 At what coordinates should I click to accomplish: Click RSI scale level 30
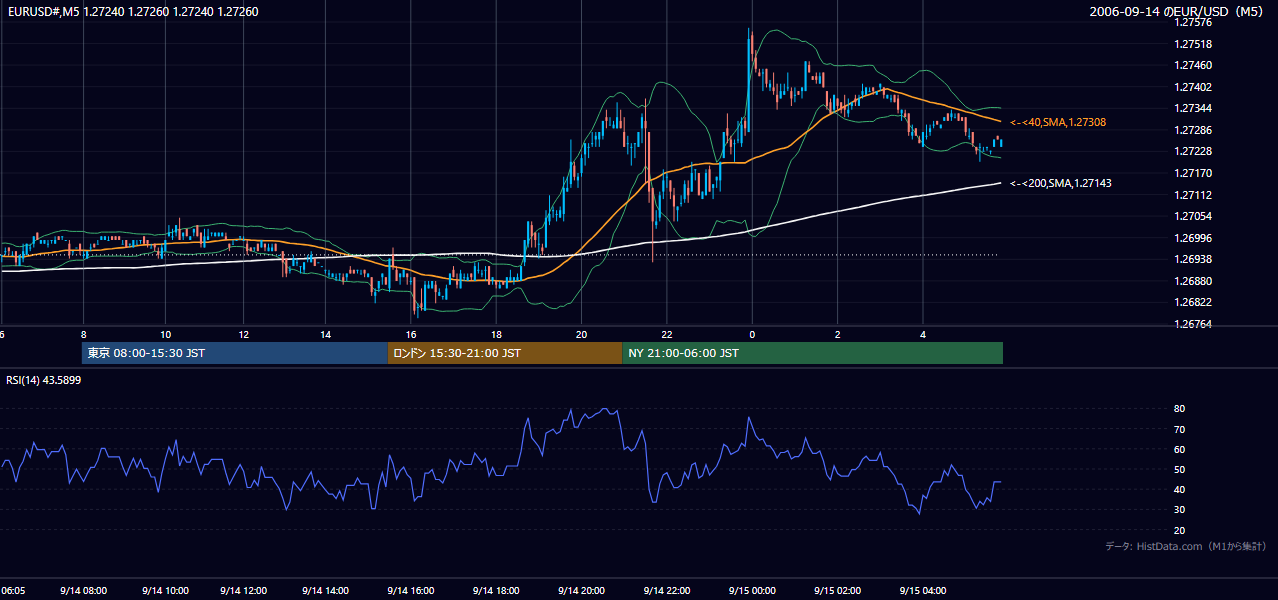click(x=1179, y=509)
